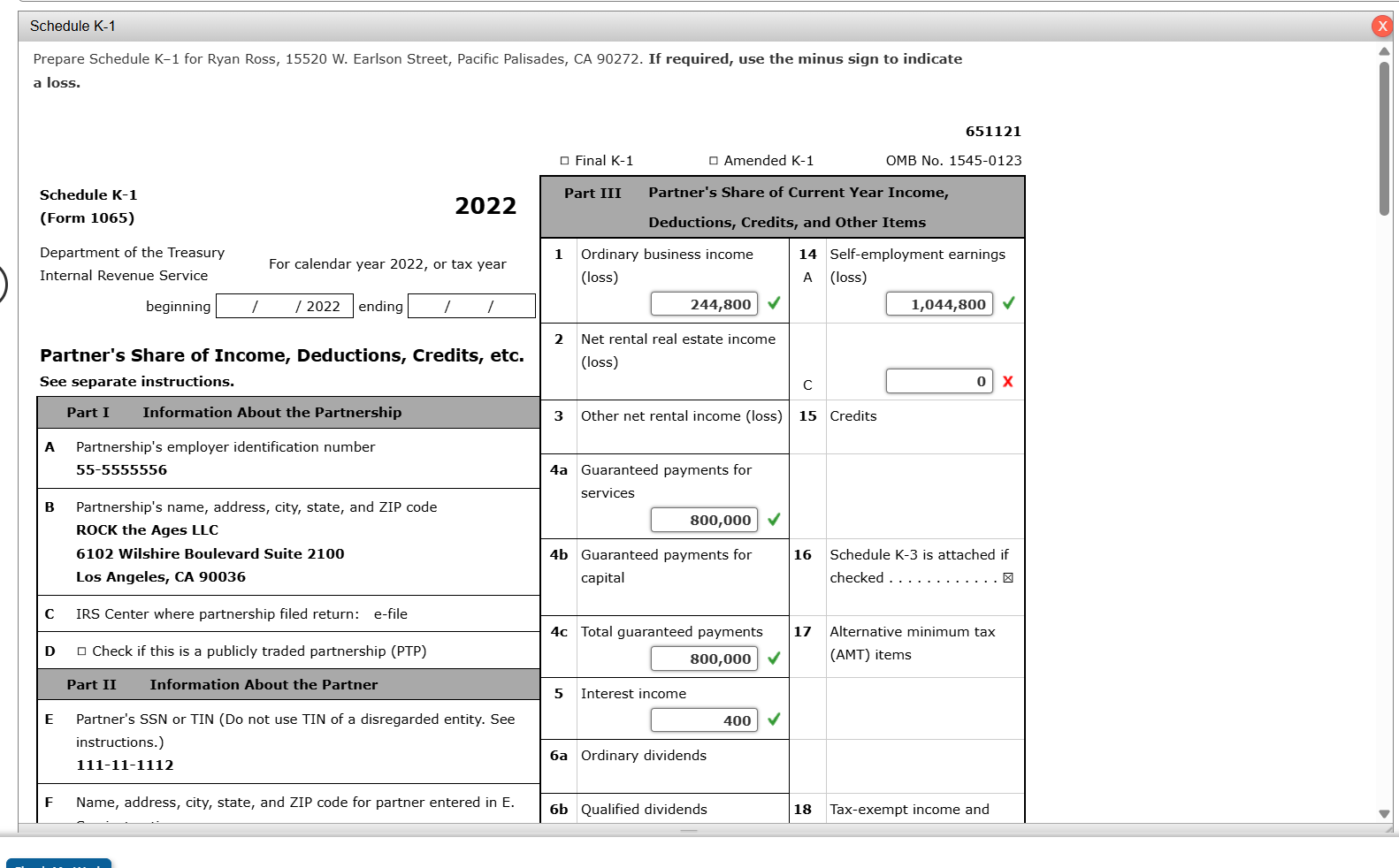Click the Part III header
Screen dimensions: 1399x868
(x=783, y=208)
